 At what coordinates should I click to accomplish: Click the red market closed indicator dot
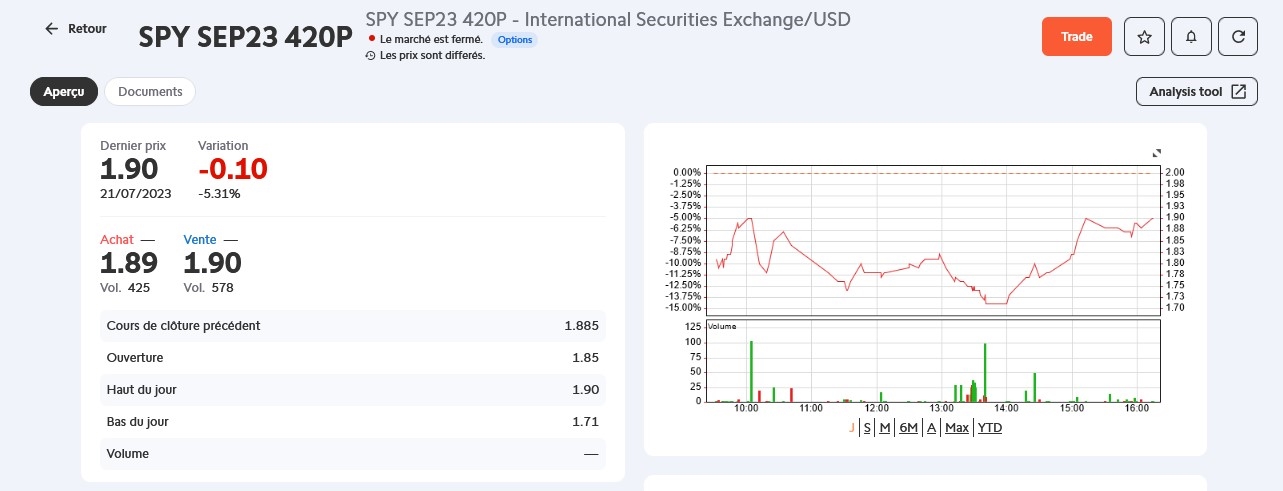point(371,39)
